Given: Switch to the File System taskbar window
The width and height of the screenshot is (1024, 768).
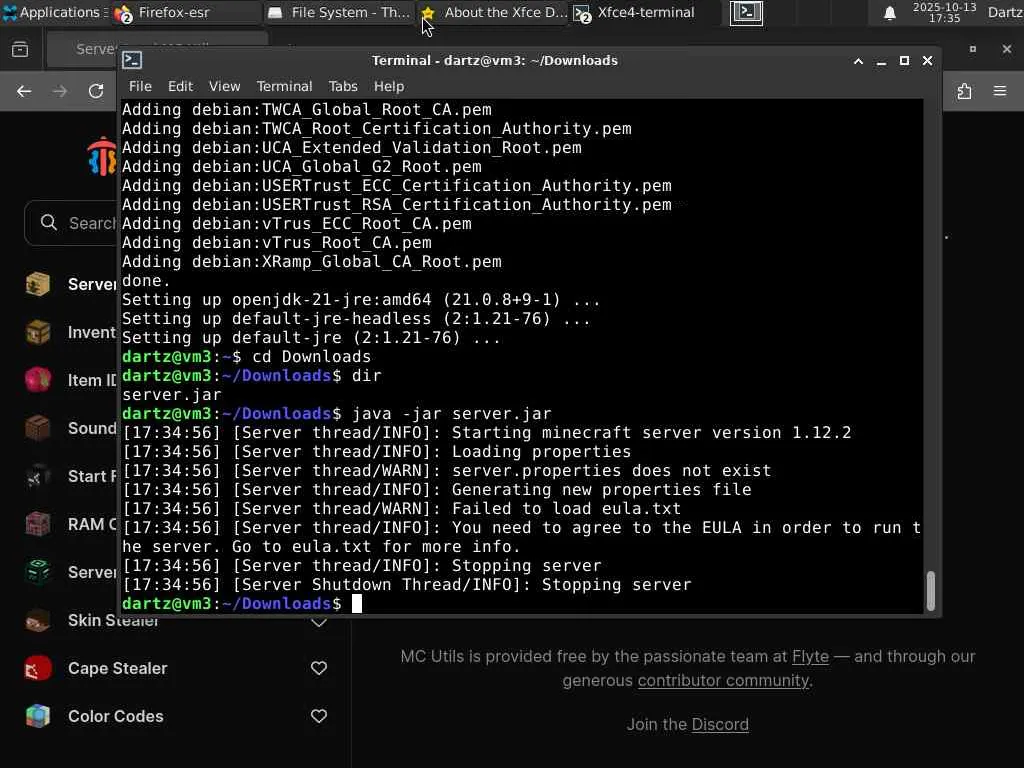Looking at the screenshot, I should coord(340,13).
